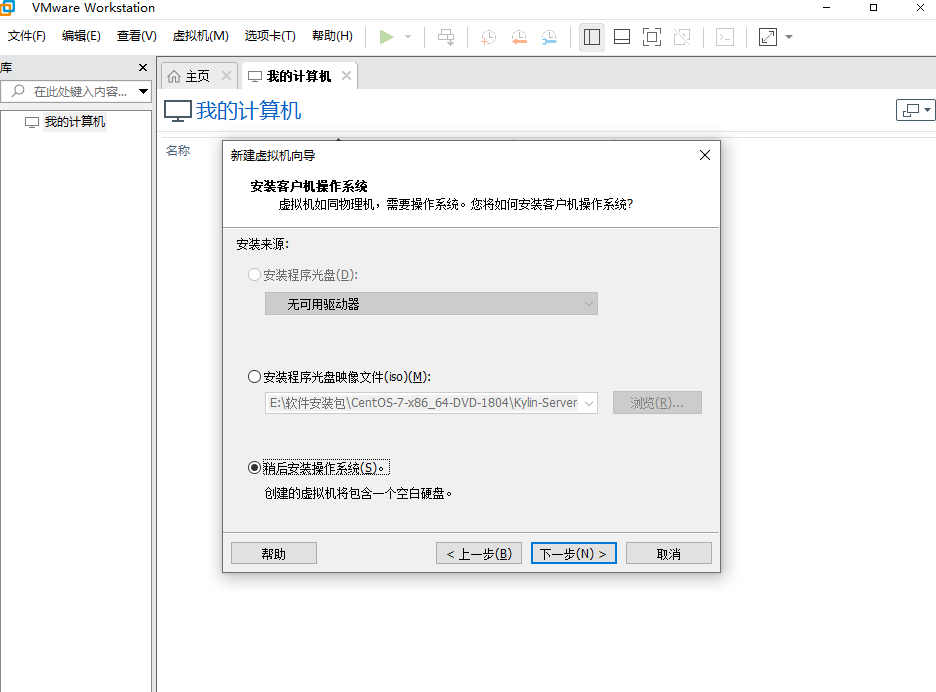
Task: Minimize the VMware Workstation window
Action: tap(827, 8)
